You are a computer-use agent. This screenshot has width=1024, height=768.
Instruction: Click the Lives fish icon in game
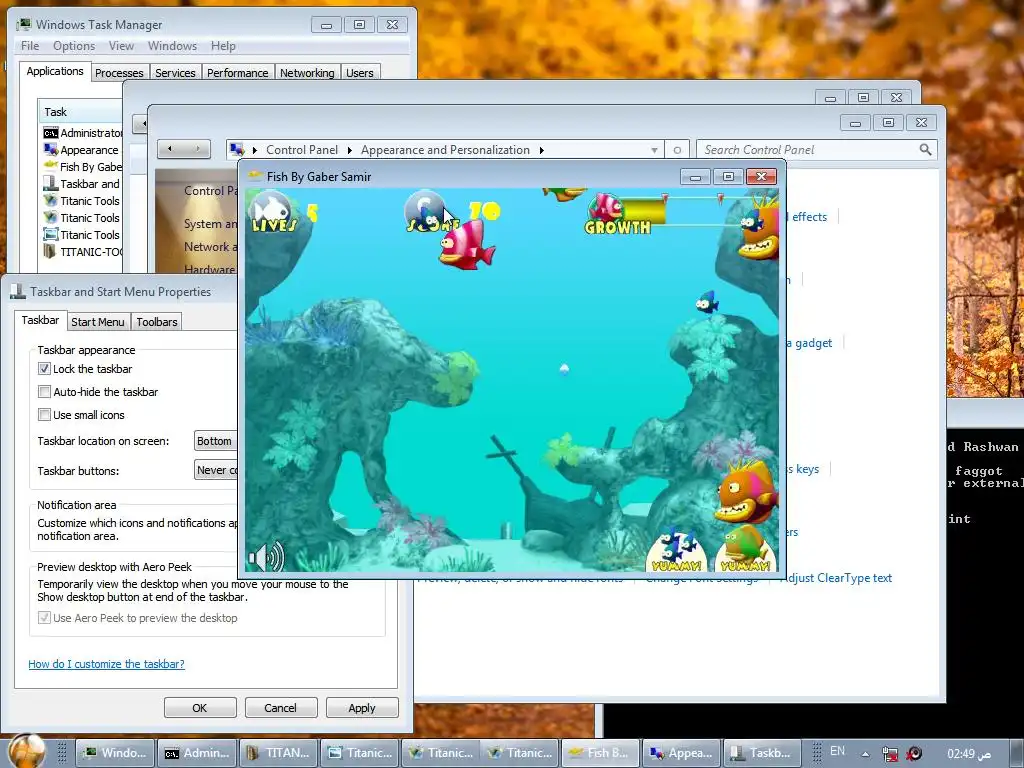pos(272,209)
